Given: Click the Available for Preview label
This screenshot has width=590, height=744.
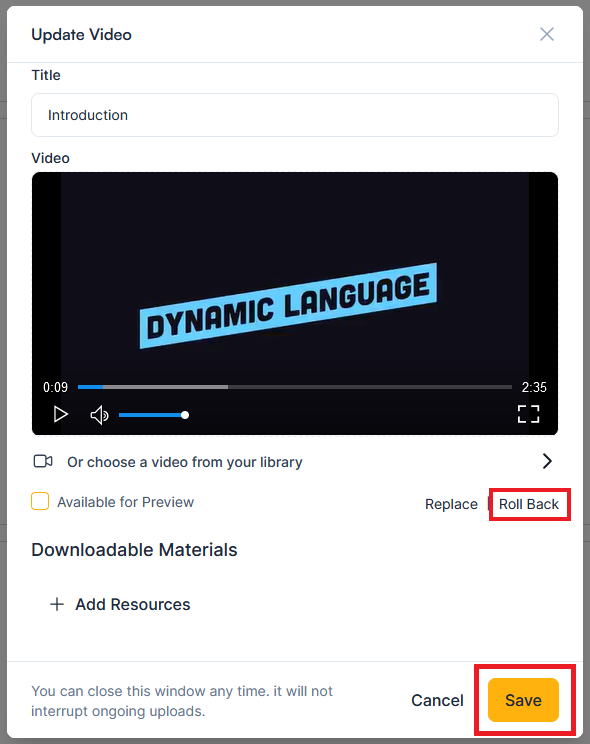Looking at the screenshot, I should pos(125,502).
